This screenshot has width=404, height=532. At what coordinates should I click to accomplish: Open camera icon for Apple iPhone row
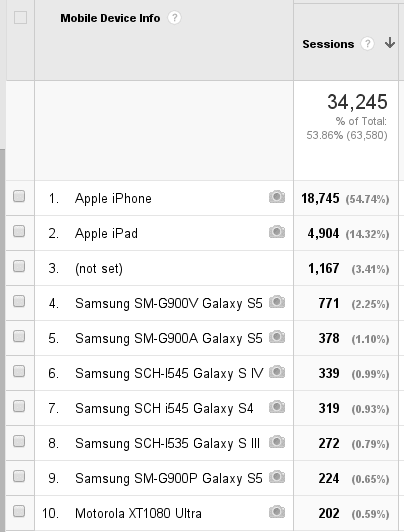tap(277, 197)
